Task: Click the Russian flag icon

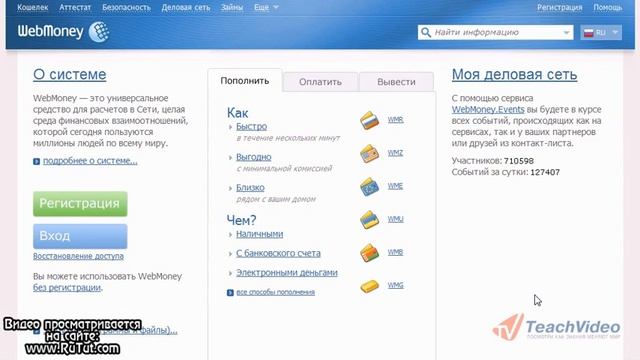Action: pos(589,33)
